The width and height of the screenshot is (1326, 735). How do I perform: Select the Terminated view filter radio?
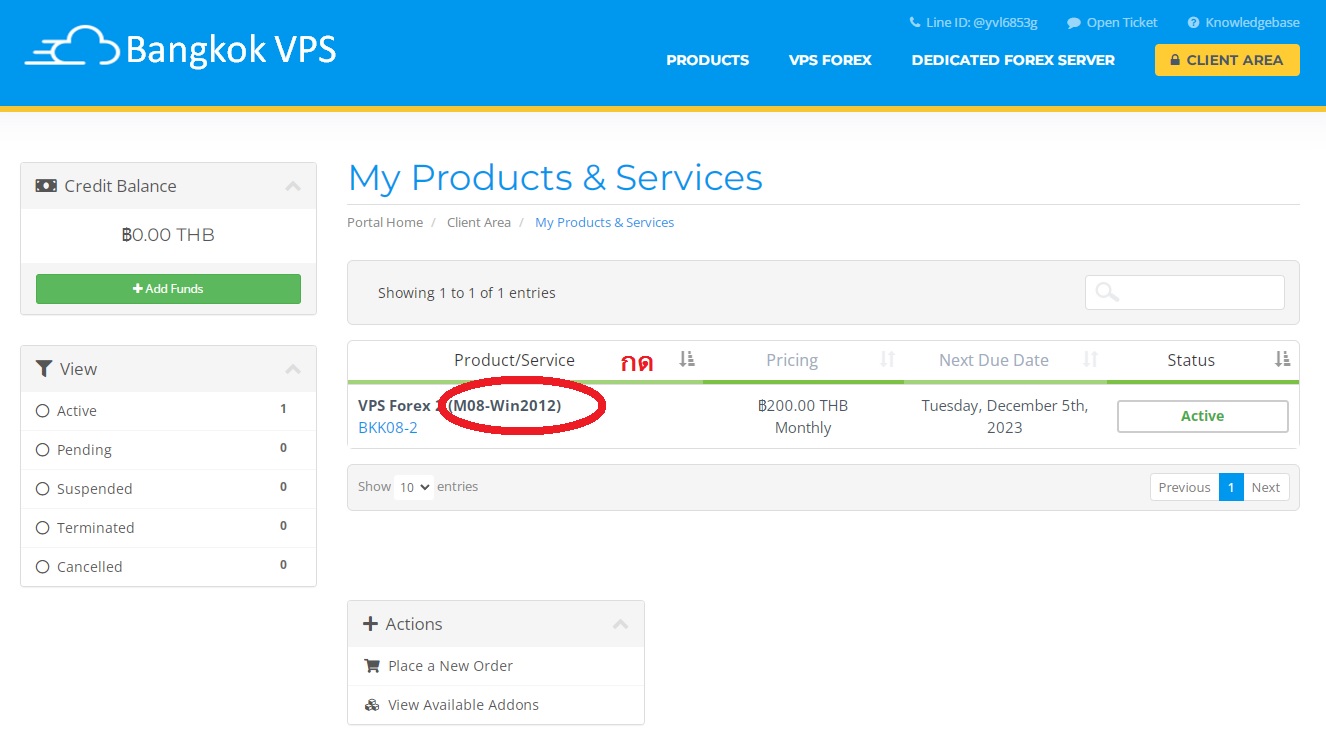[x=42, y=528]
